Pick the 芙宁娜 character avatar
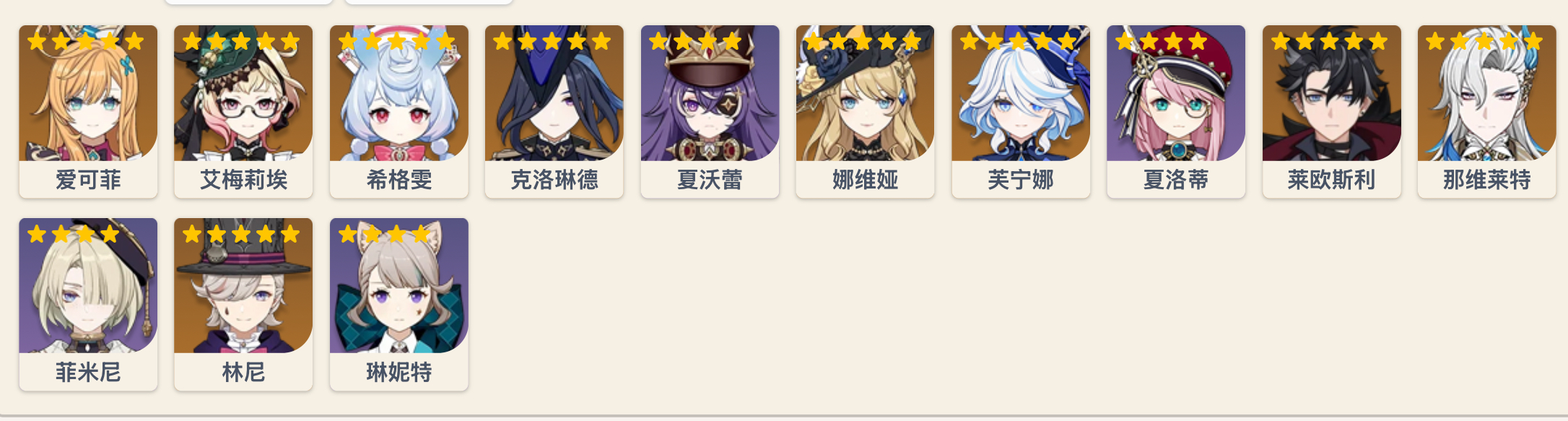1568x421 pixels. (1021, 93)
